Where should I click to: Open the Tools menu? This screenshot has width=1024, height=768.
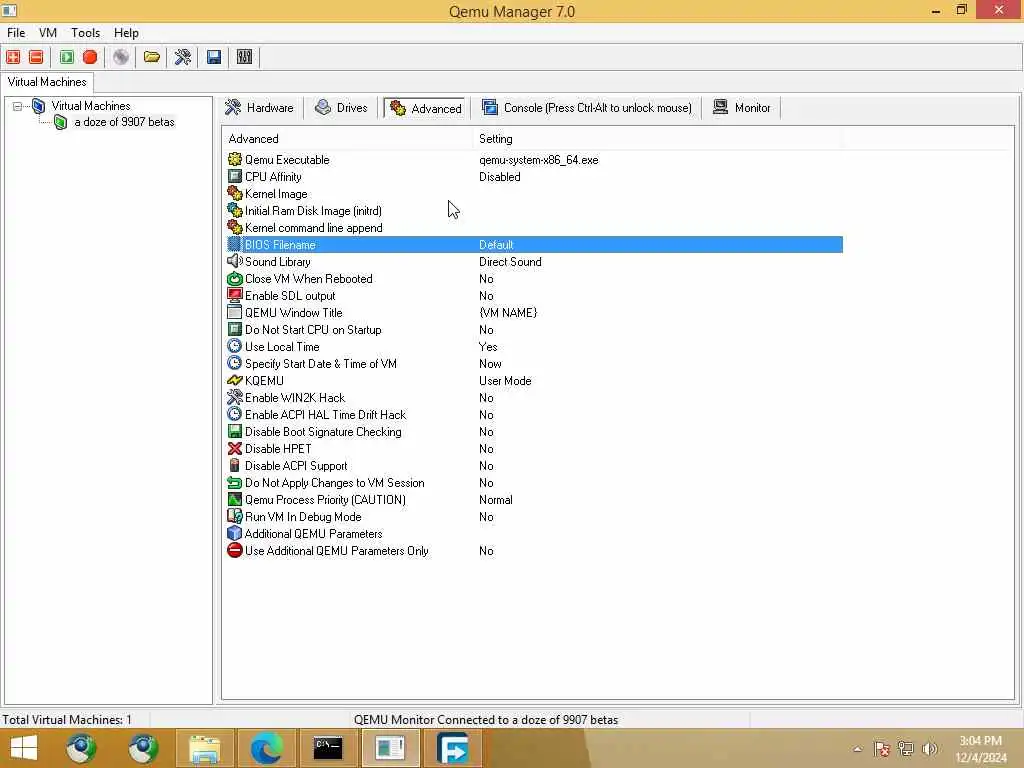pyautogui.click(x=86, y=33)
